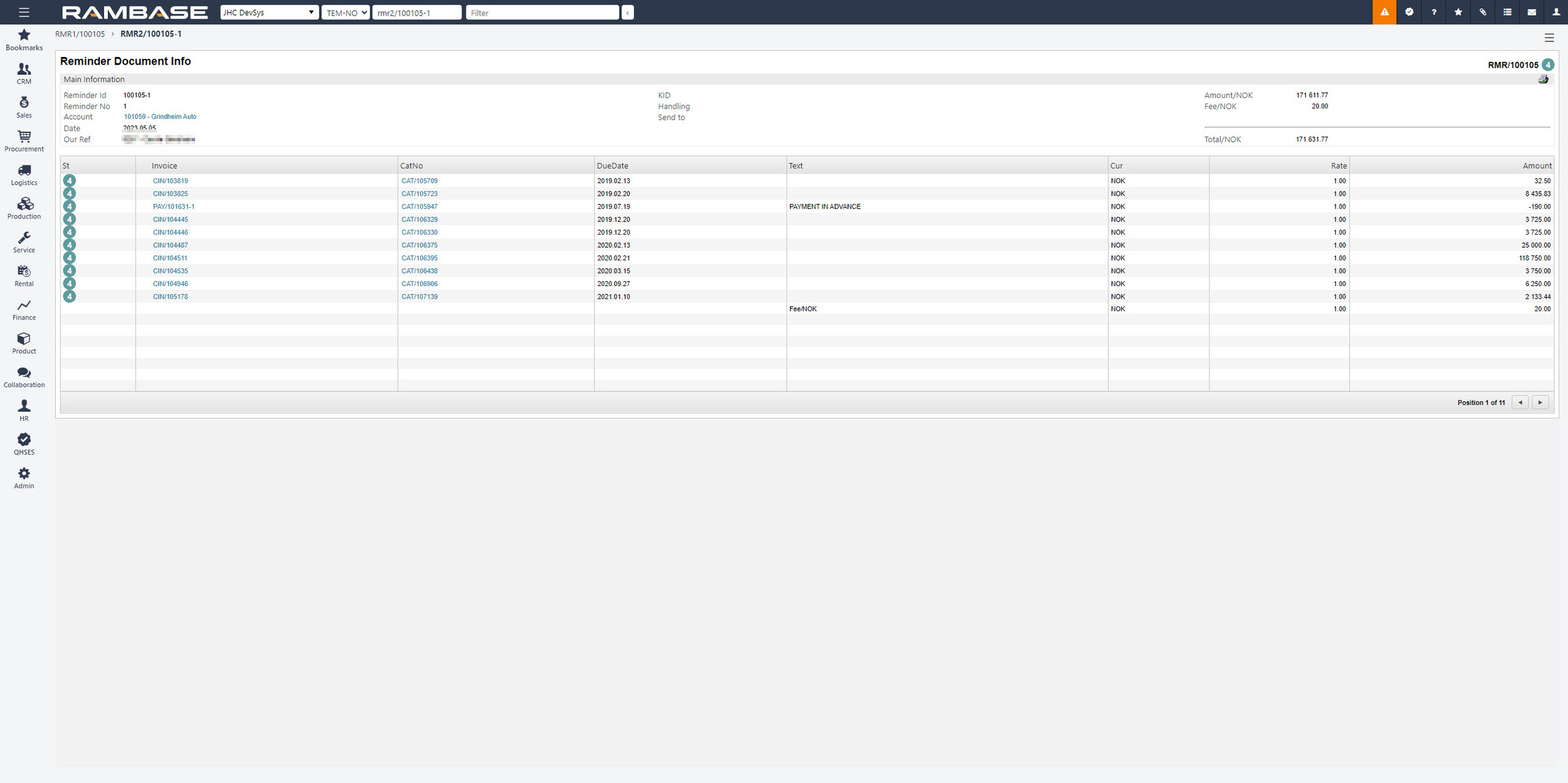
Task: Click next position arrow in pager
Action: click(1540, 402)
